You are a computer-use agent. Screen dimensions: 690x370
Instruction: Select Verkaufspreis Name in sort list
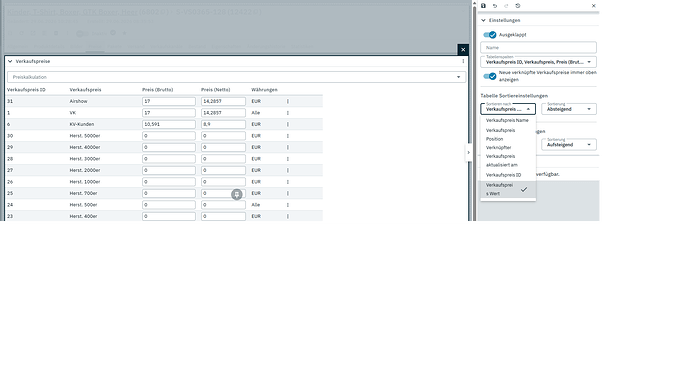pos(508,120)
